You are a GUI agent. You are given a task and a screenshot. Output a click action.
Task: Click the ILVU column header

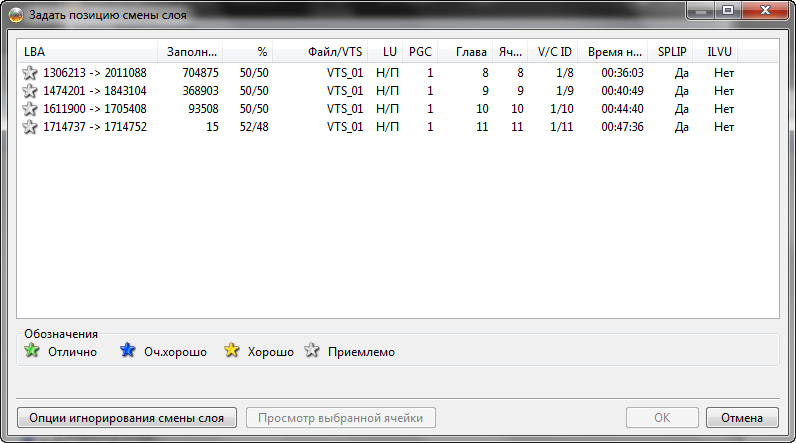[x=718, y=51]
